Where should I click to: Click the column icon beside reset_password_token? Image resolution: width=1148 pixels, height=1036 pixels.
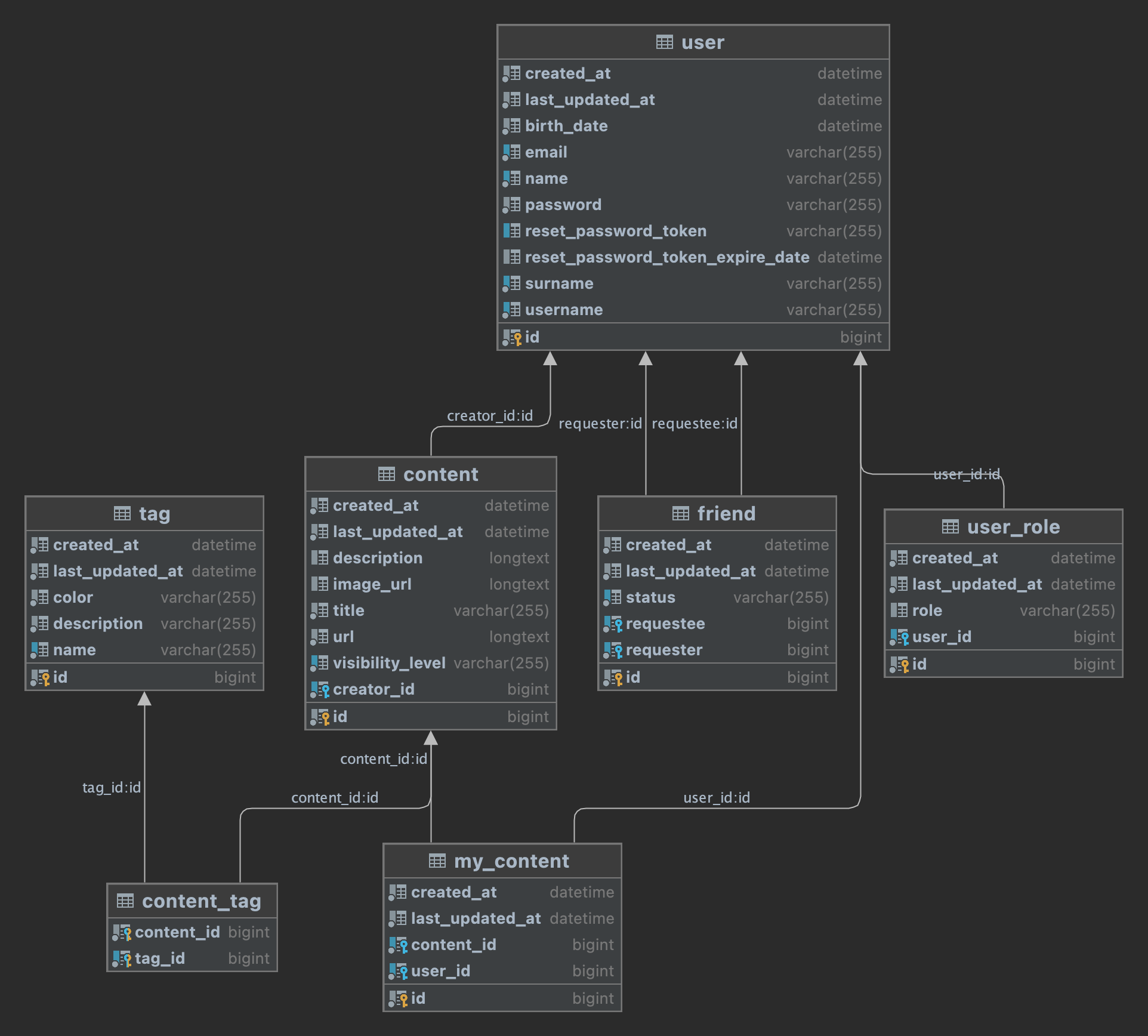coord(511,231)
